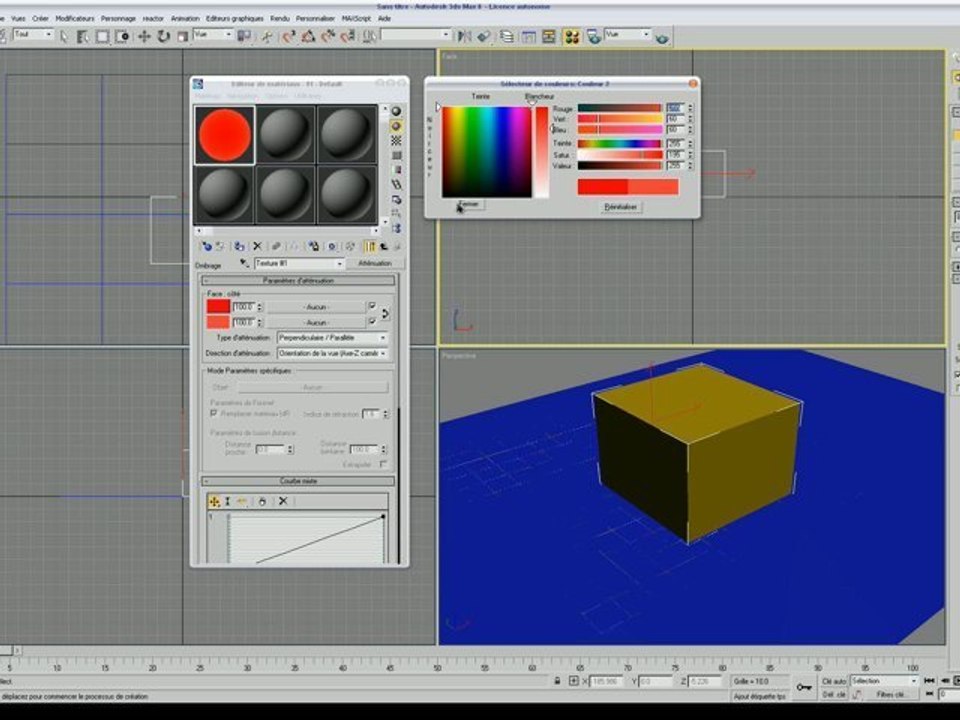Toggle 3D snaps icon

[x=288, y=36]
